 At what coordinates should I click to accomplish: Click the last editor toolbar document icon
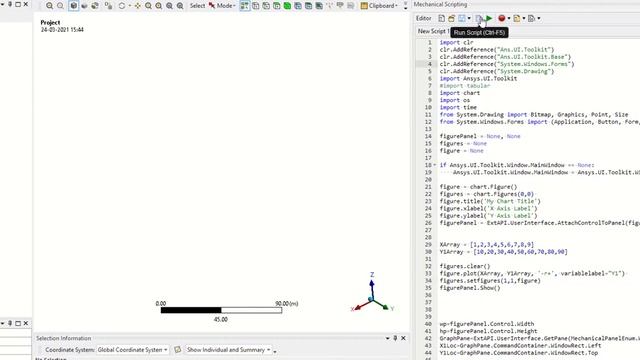[531, 18]
